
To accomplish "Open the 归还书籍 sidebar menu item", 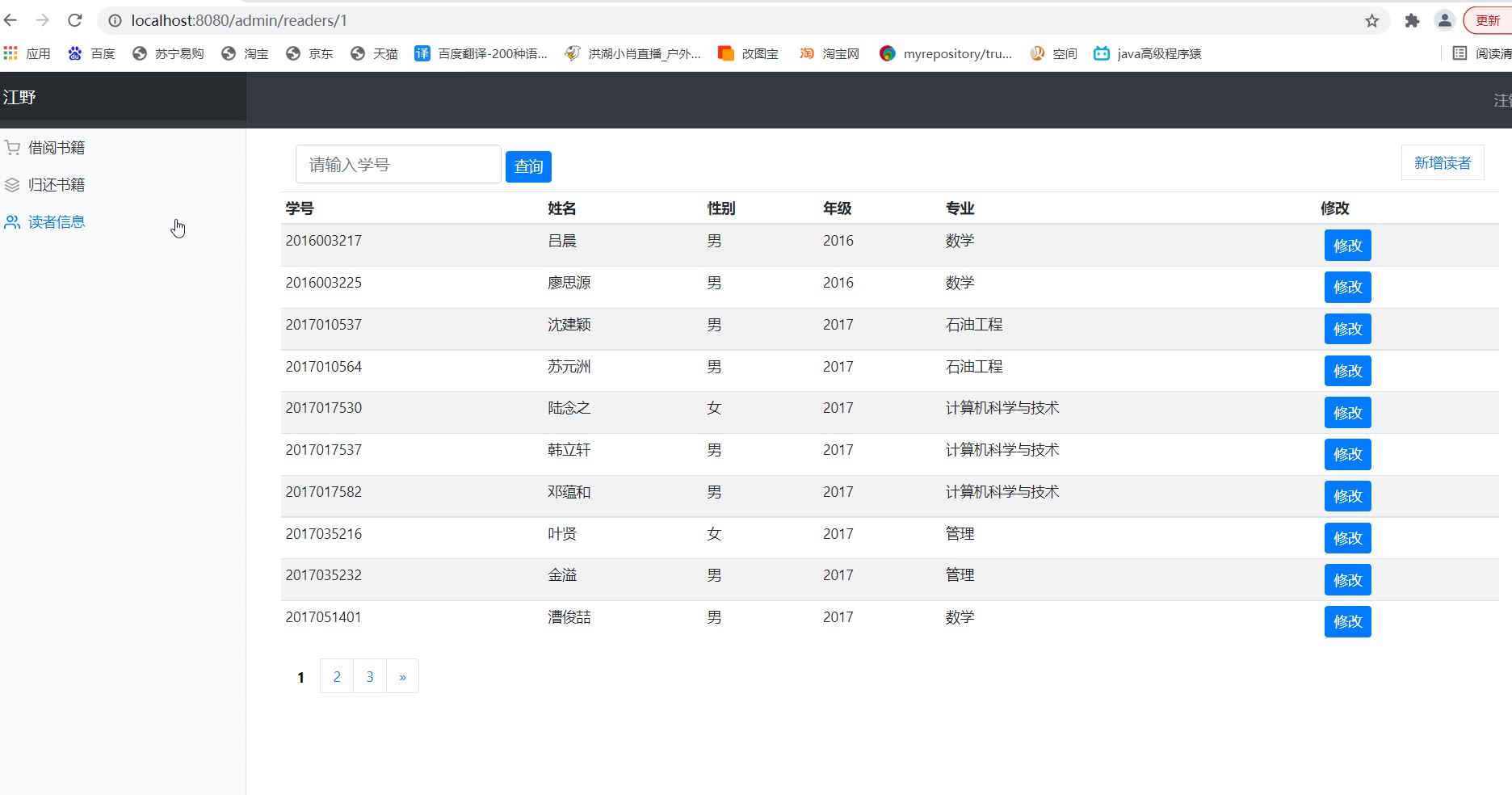I will point(57,185).
